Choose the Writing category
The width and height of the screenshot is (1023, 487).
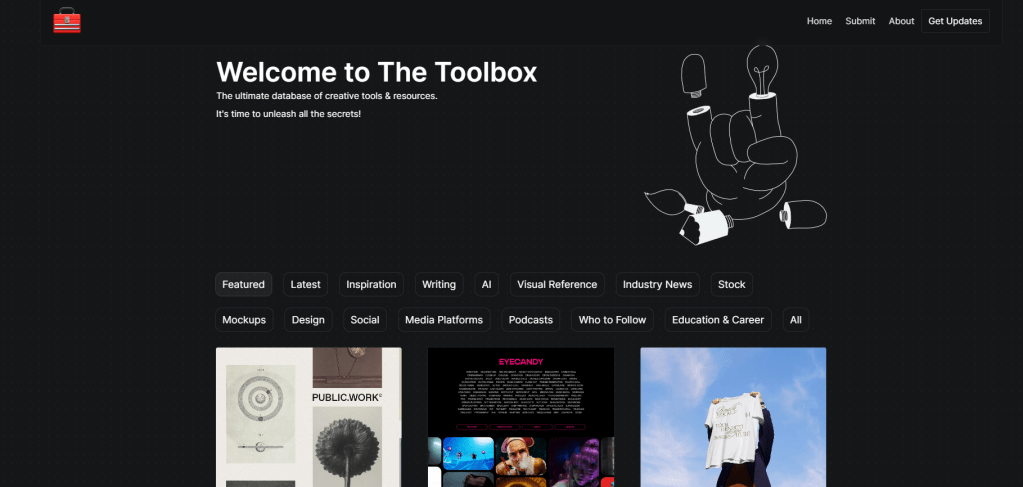point(438,285)
